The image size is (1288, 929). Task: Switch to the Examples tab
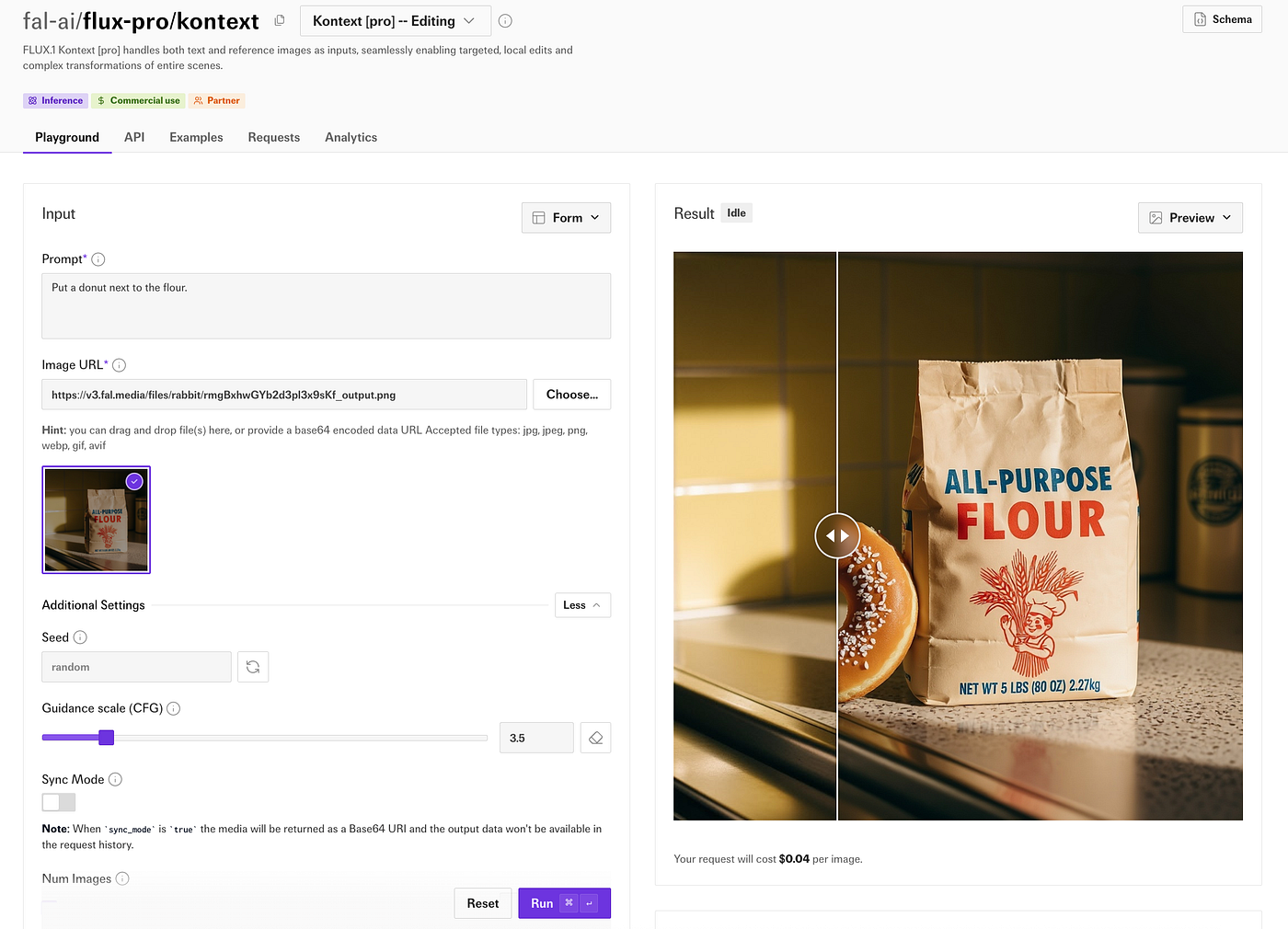196,137
